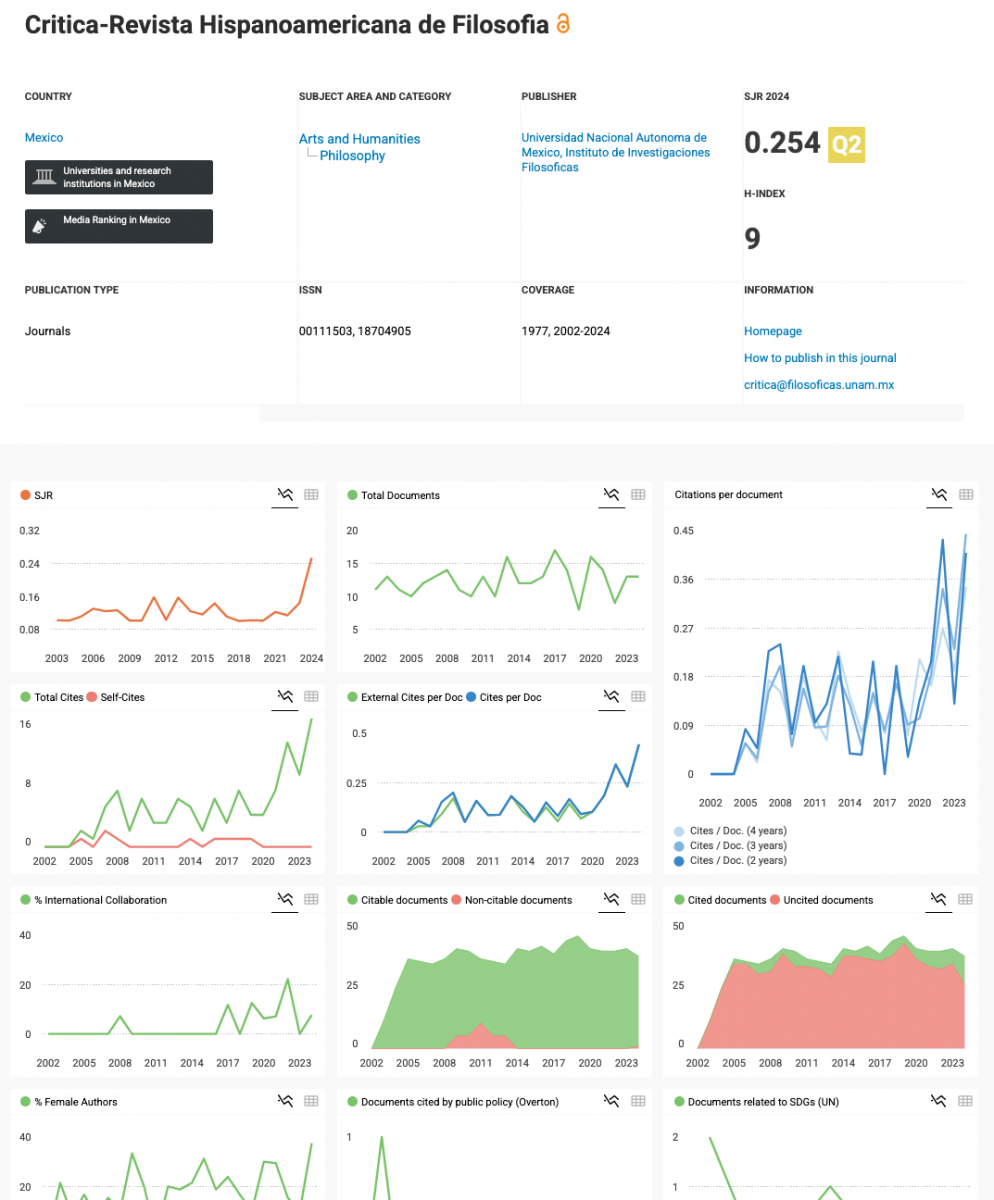Viewport: 994px width, 1200px height.
Task: Click the % Female Authors chart label
Action: pos(76,1102)
